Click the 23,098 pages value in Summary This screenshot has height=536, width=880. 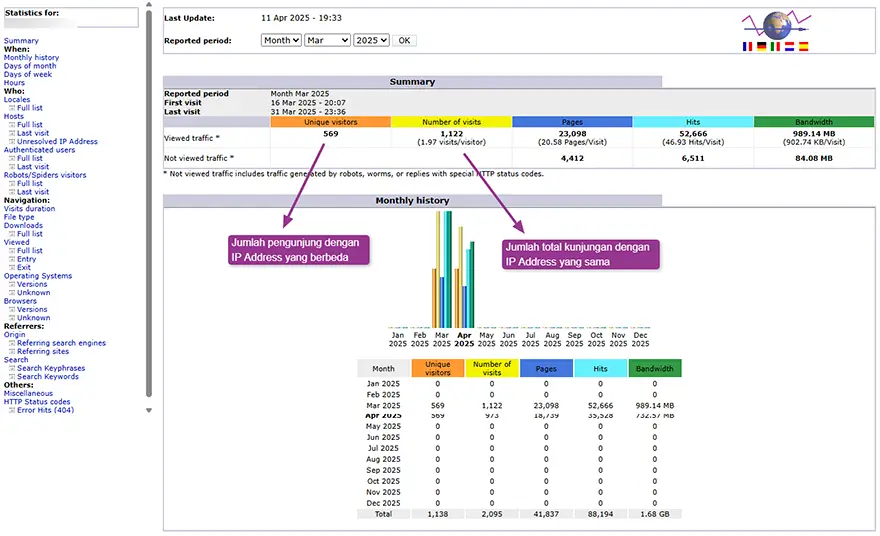click(572, 134)
